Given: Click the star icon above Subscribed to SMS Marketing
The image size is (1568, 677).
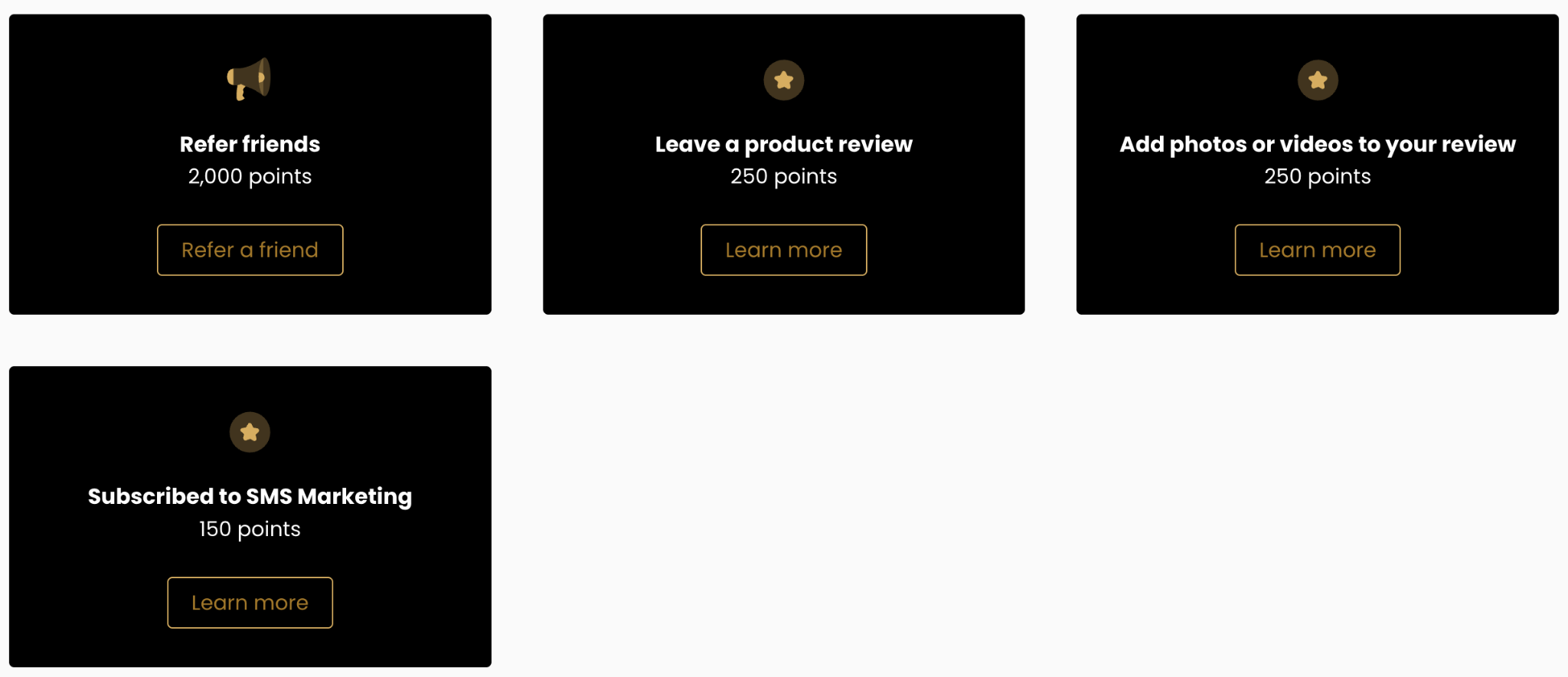Looking at the screenshot, I should 250,432.
